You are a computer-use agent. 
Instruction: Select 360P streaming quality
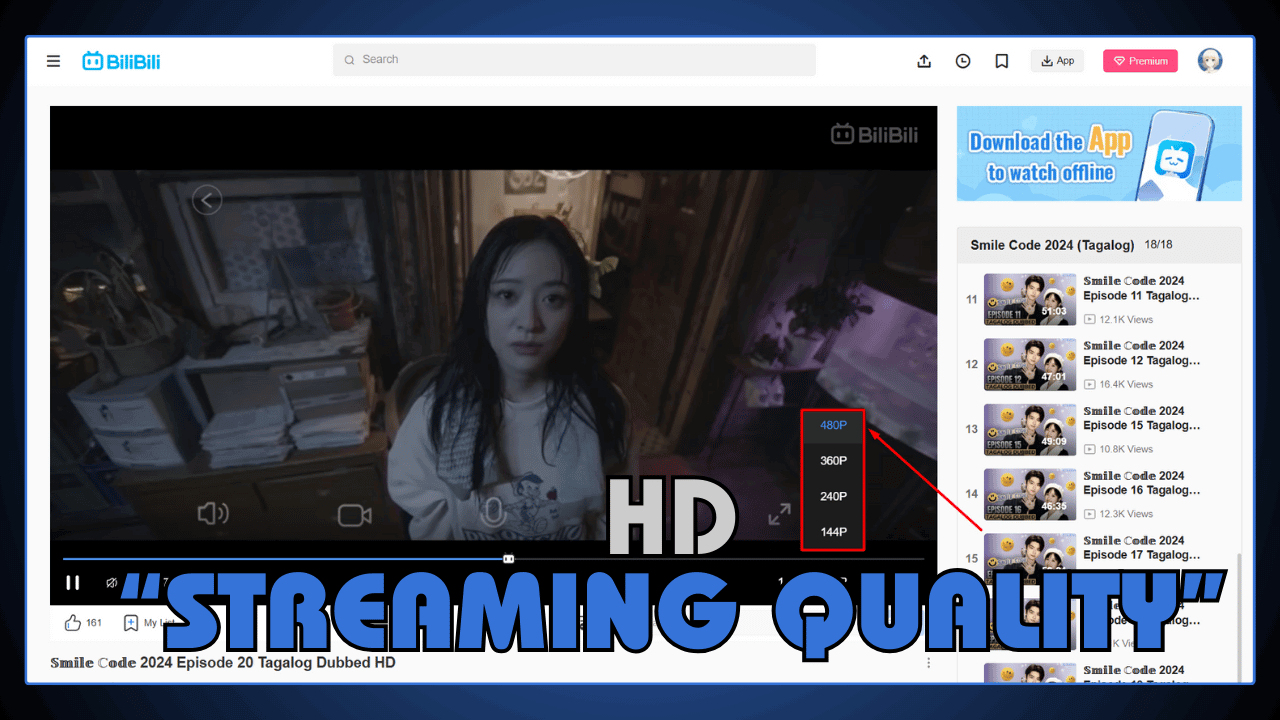coord(832,460)
